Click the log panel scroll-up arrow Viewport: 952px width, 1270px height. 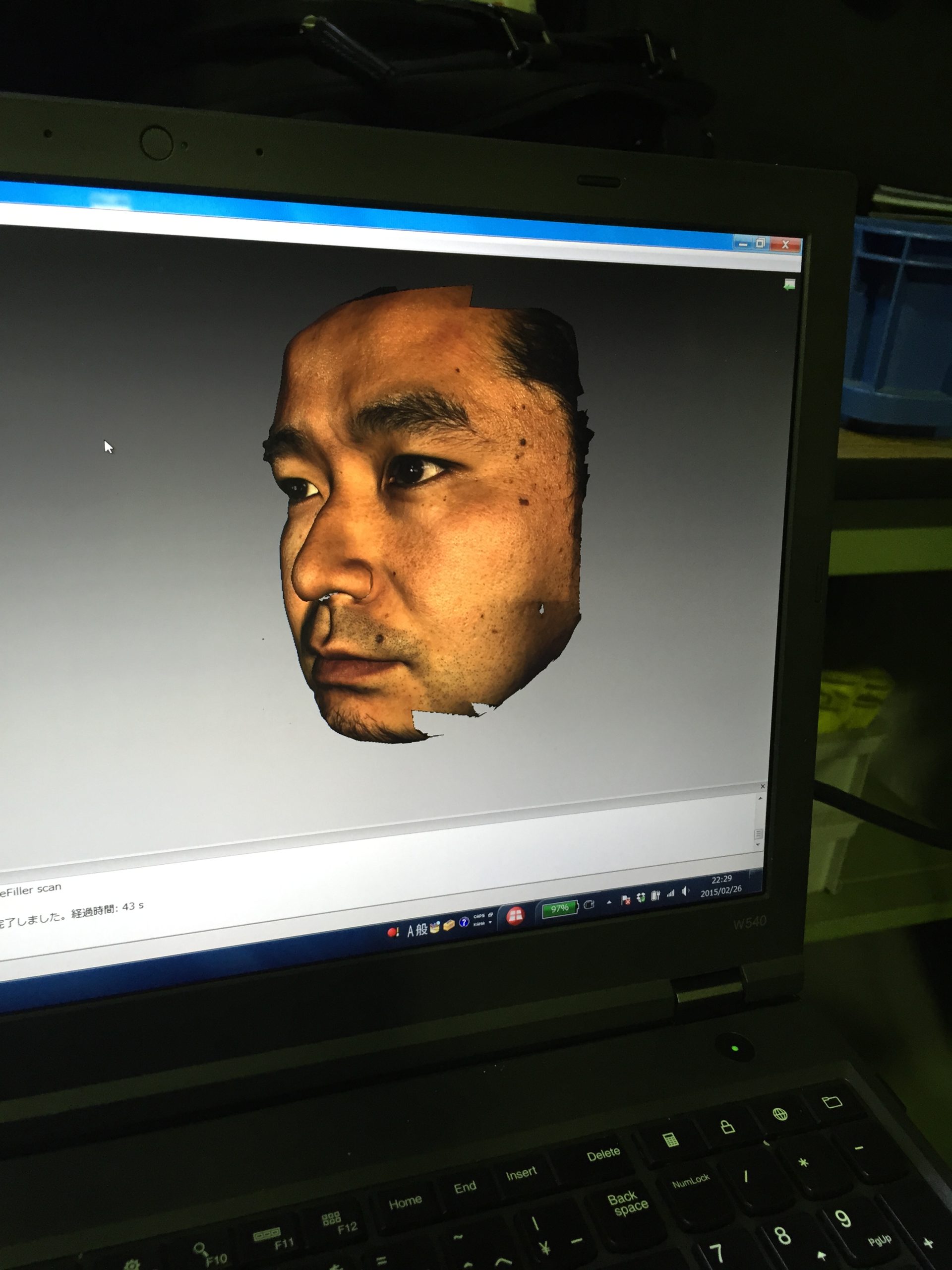point(760,798)
